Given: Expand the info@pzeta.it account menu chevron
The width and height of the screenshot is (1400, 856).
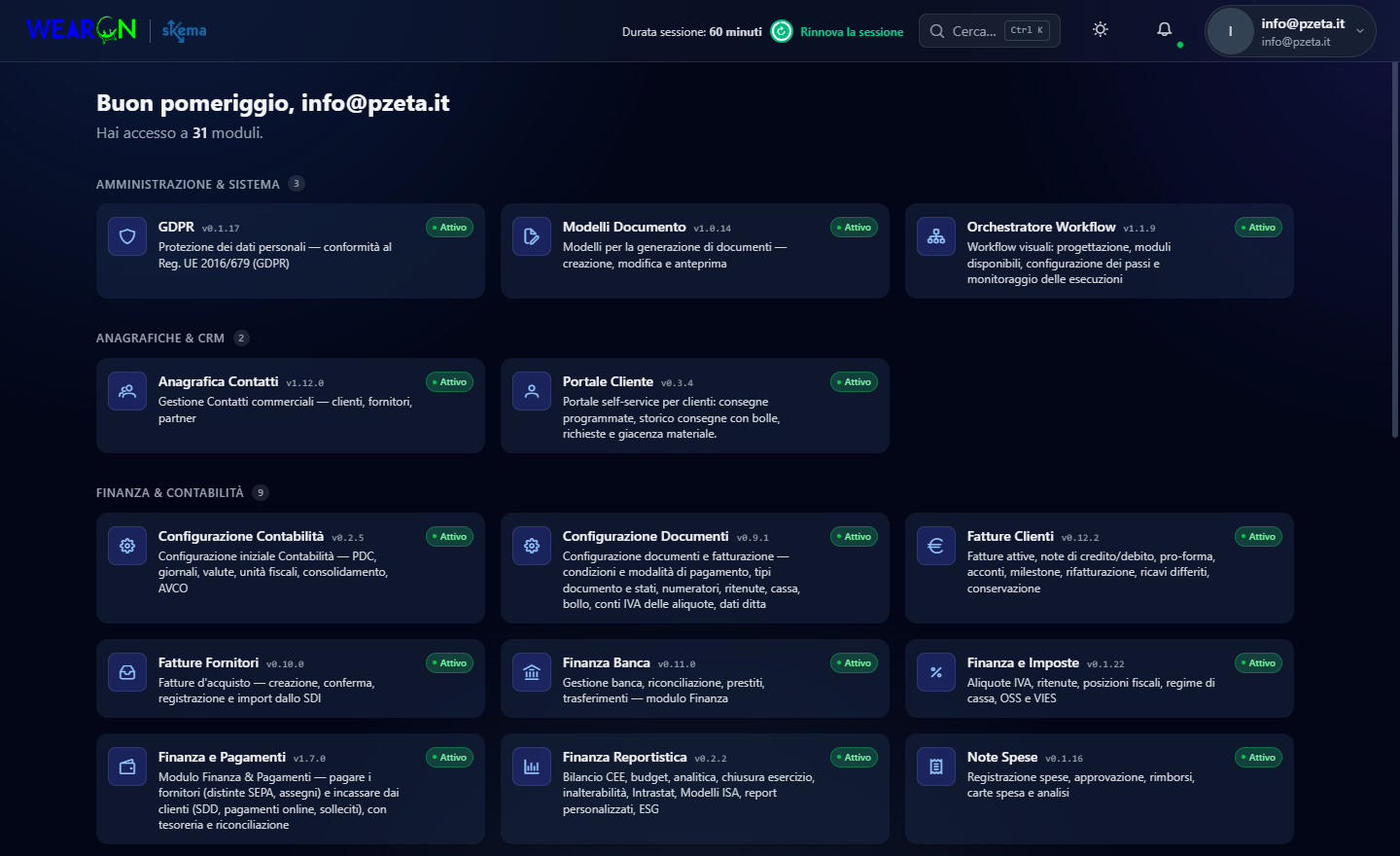Looking at the screenshot, I should 1360,31.
